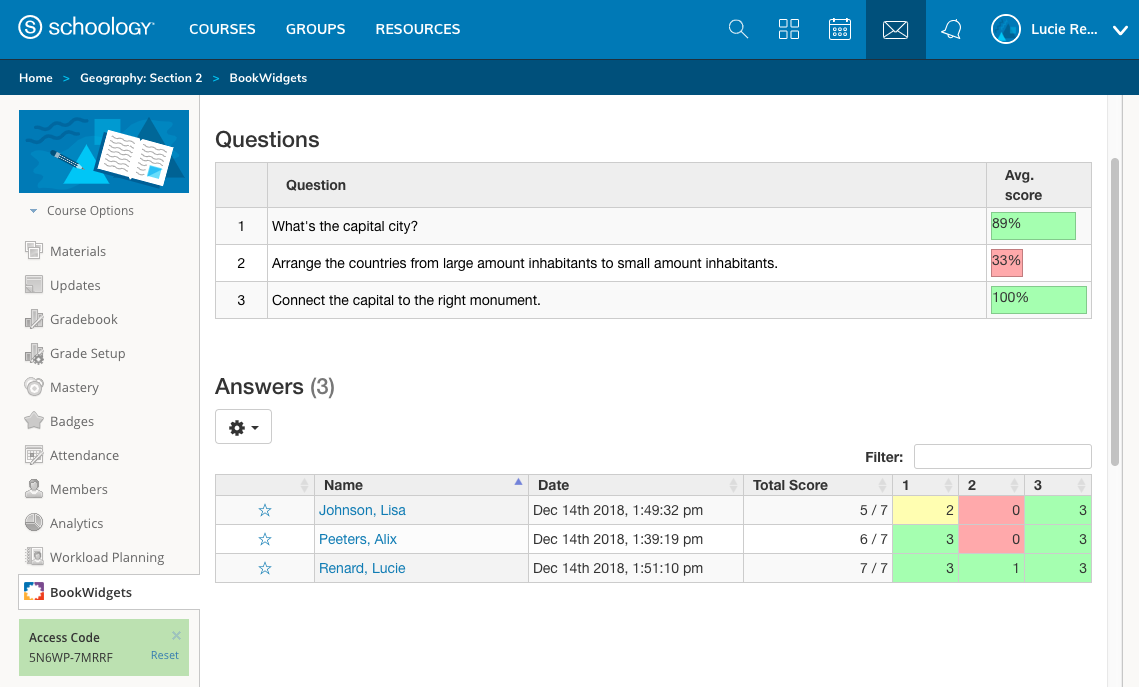Click the Badges star icon in sidebar
This screenshot has height=687, width=1139.
click(x=34, y=421)
